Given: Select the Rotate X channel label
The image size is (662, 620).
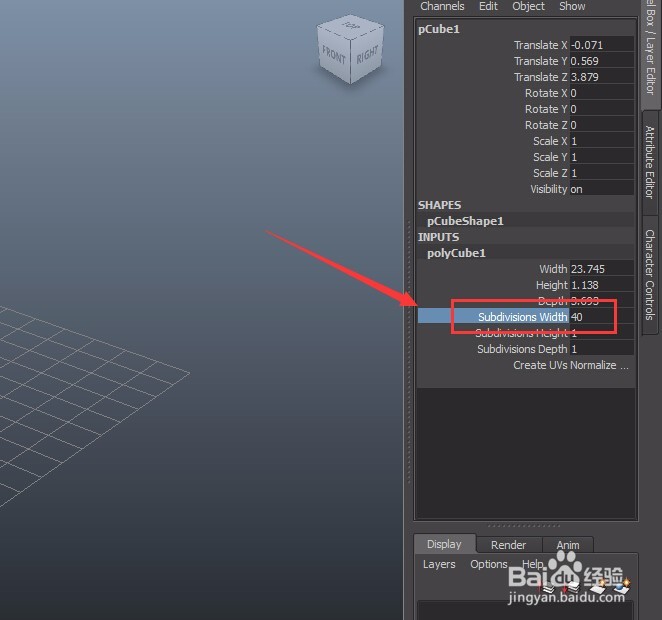Looking at the screenshot, I should [546, 93].
